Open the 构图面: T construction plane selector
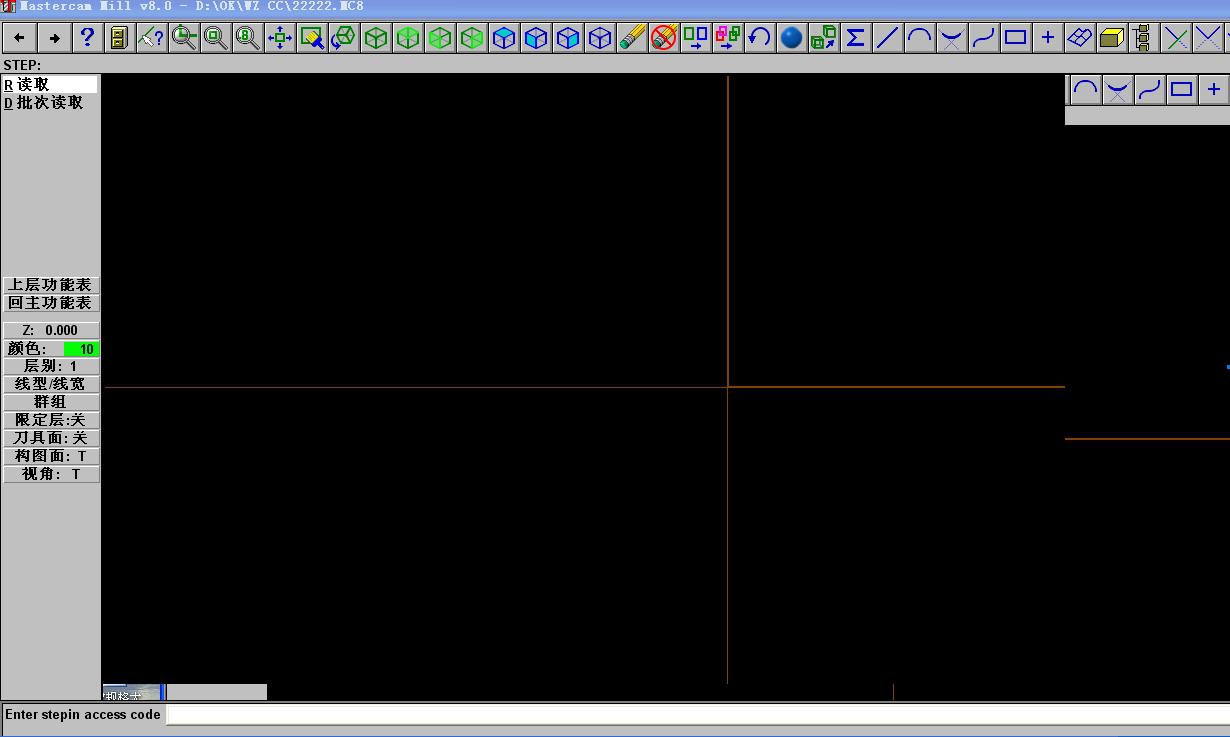This screenshot has height=737, width=1230. tap(51, 456)
